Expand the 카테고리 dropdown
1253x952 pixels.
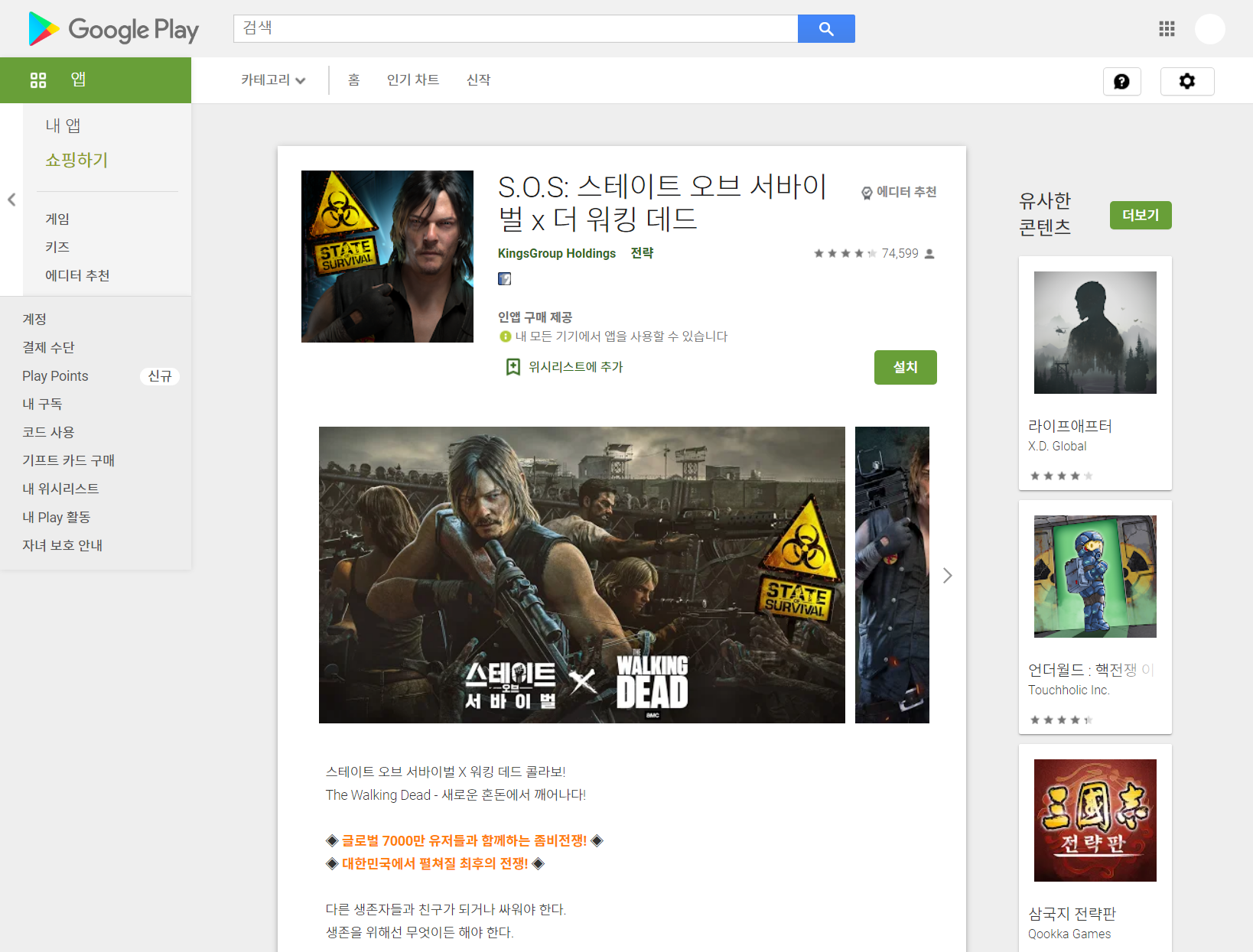pyautogui.click(x=273, y=80)
